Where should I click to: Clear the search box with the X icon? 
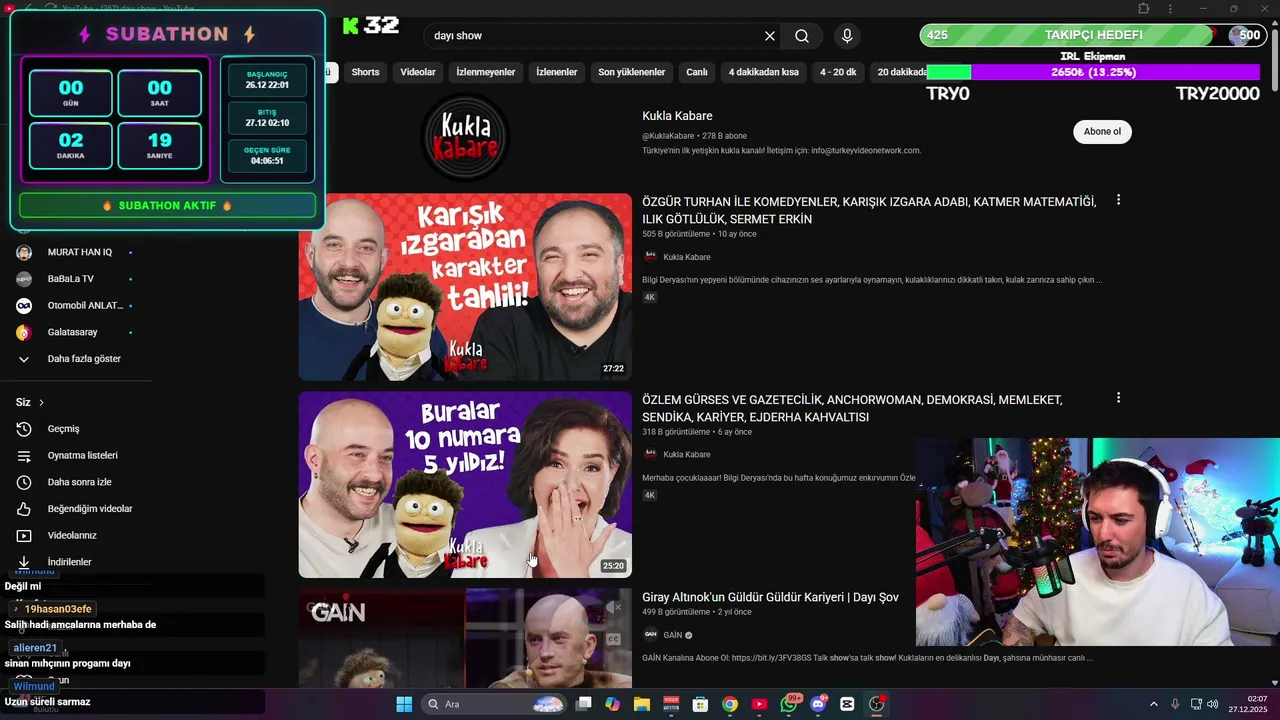pyautogui.click(x=770, y=36)
